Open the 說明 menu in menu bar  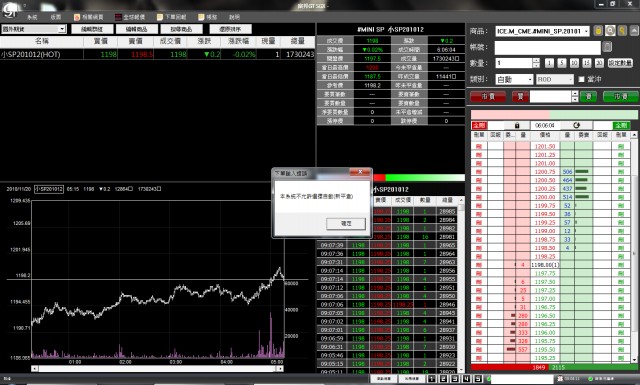[x=234, y=17]
